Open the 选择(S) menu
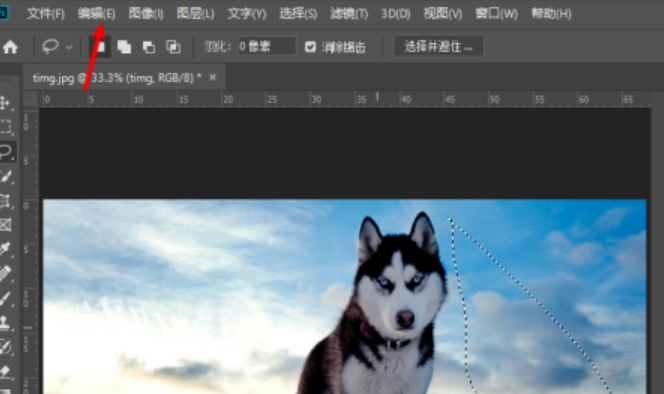This screenshot has width=664, height=394. click(x=298, y=14)
